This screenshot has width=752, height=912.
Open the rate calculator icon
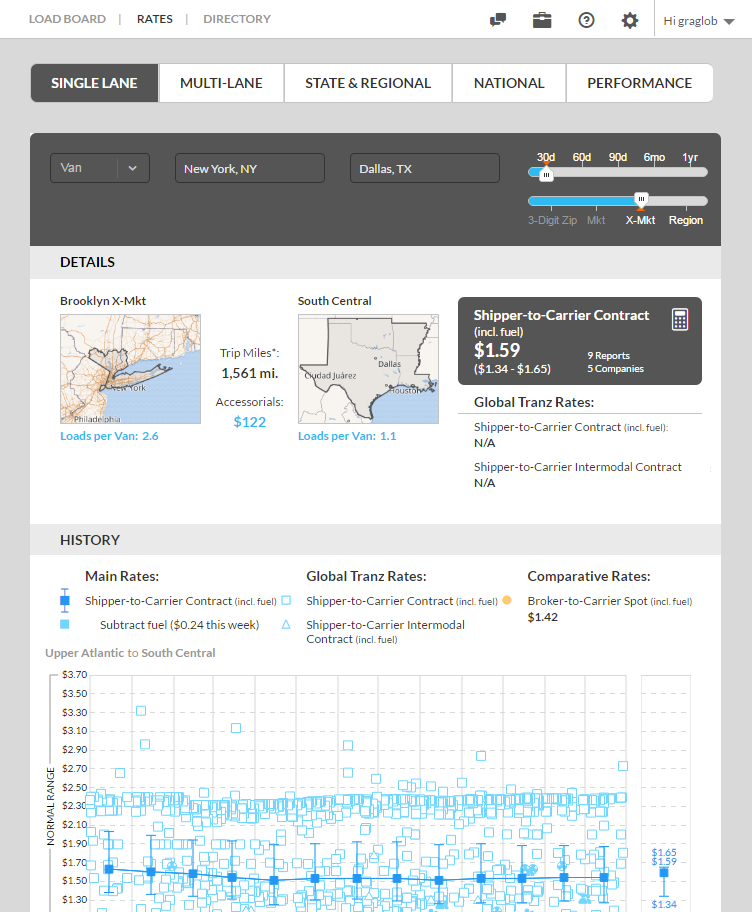(680, 319)
